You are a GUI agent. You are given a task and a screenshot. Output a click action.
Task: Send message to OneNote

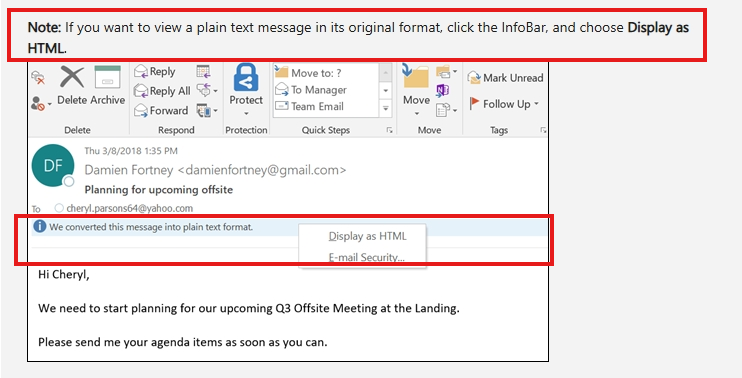pyautogui.click(x=442, y=90)
